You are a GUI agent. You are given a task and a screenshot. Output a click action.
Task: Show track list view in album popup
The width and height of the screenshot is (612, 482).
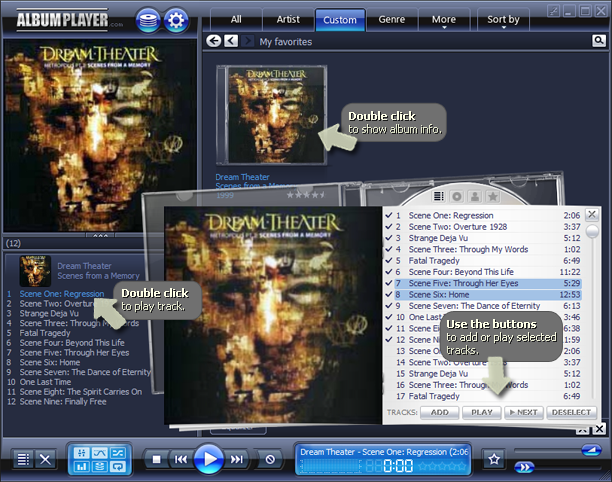click(x=438, y=196)
